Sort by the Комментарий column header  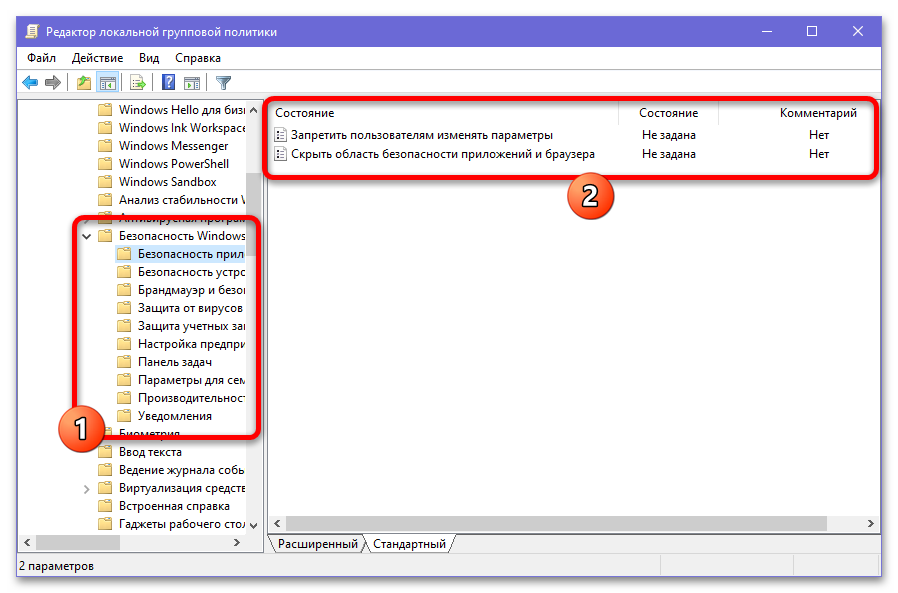[818, 113]
